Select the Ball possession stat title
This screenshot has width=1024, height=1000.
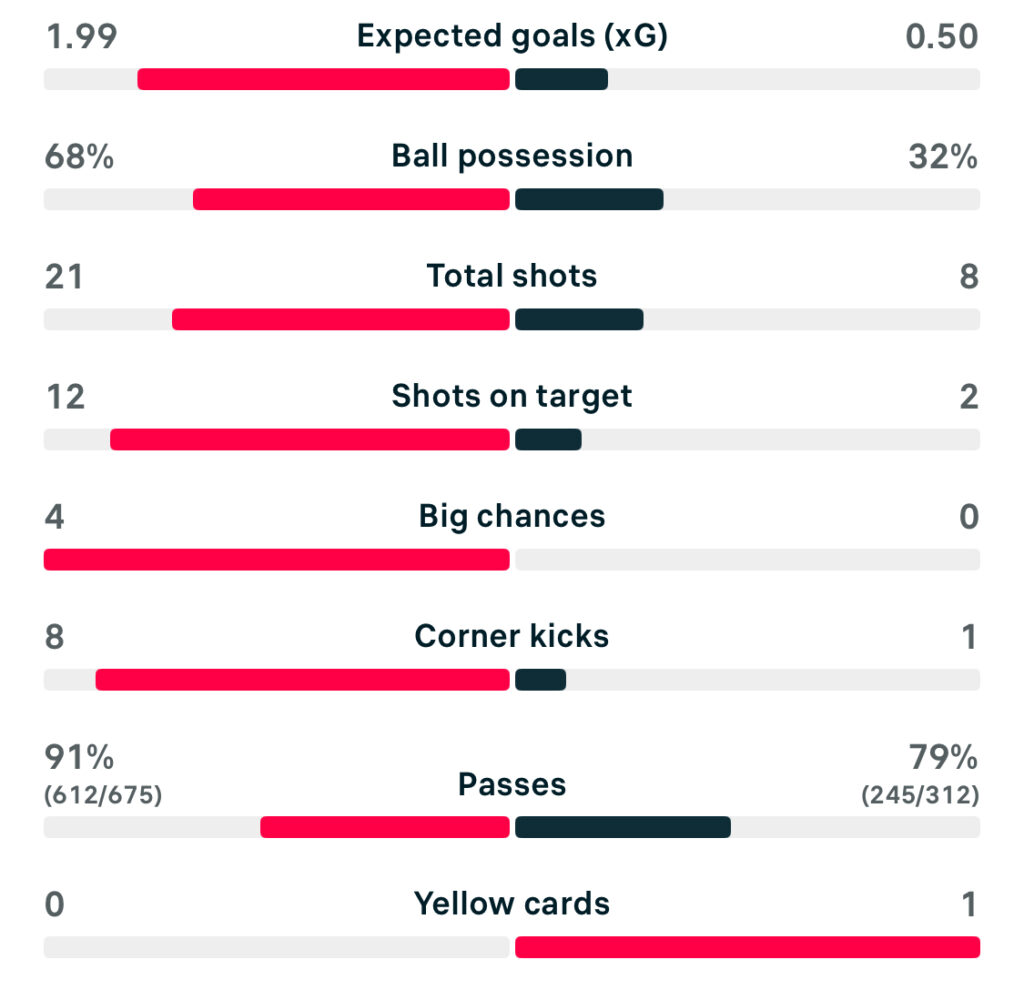(512, 157)
